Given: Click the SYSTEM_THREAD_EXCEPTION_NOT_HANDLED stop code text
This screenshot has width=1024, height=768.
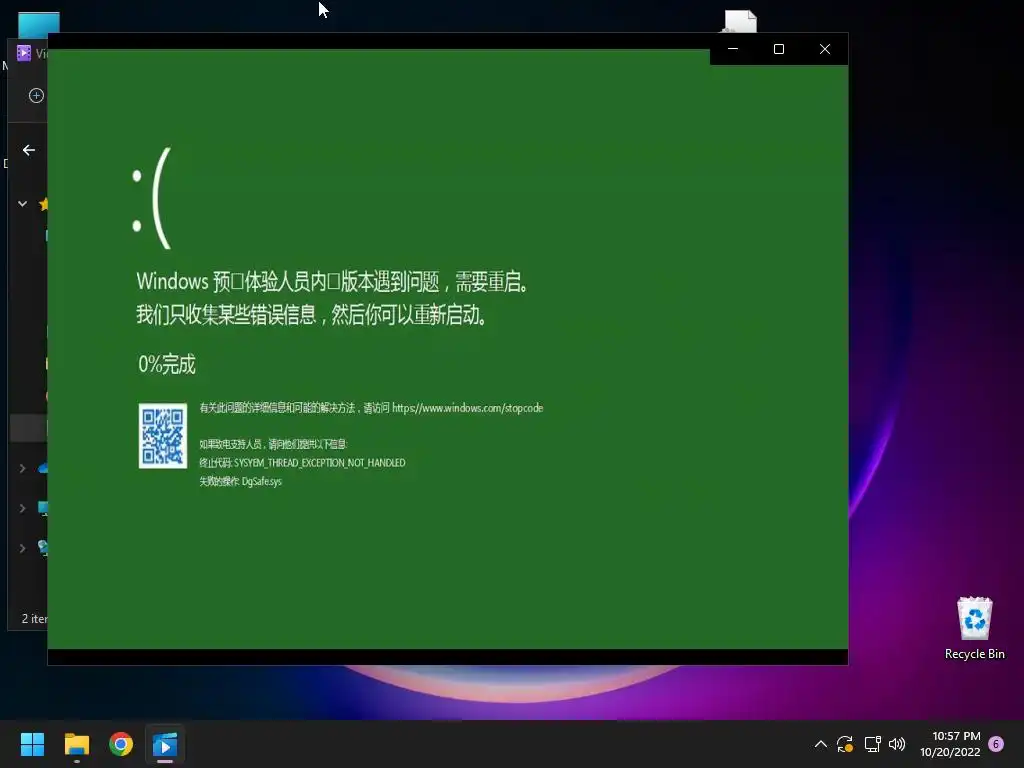Looking at the screenshot, I should (x=319, y=463).
